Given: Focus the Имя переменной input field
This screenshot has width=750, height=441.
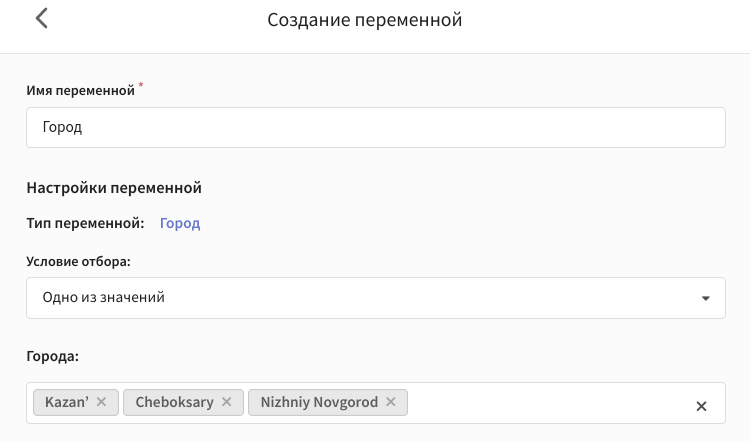Looking at the screenshot, I should coord(376,127).
